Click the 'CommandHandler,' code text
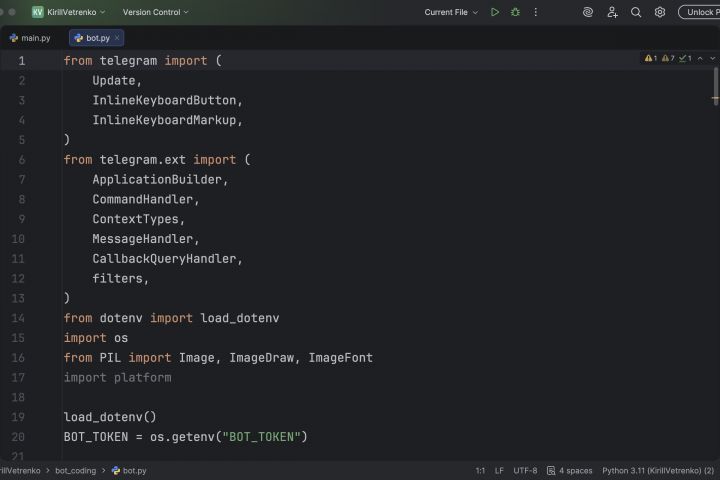The width and height of the screenshot is (720, 480). [146, 199]
